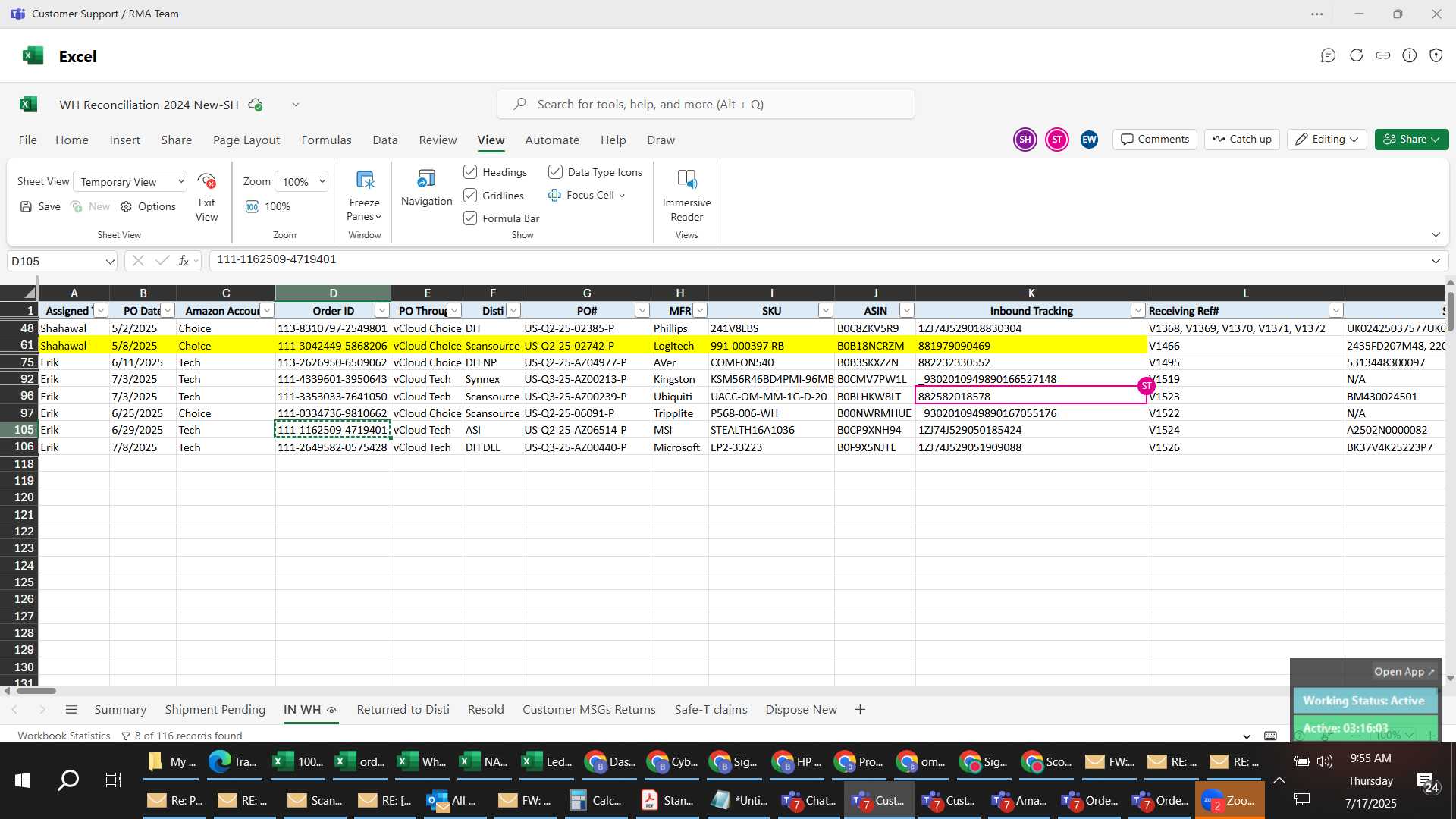
Task: Save the sheet view
Action: point(40,206)
